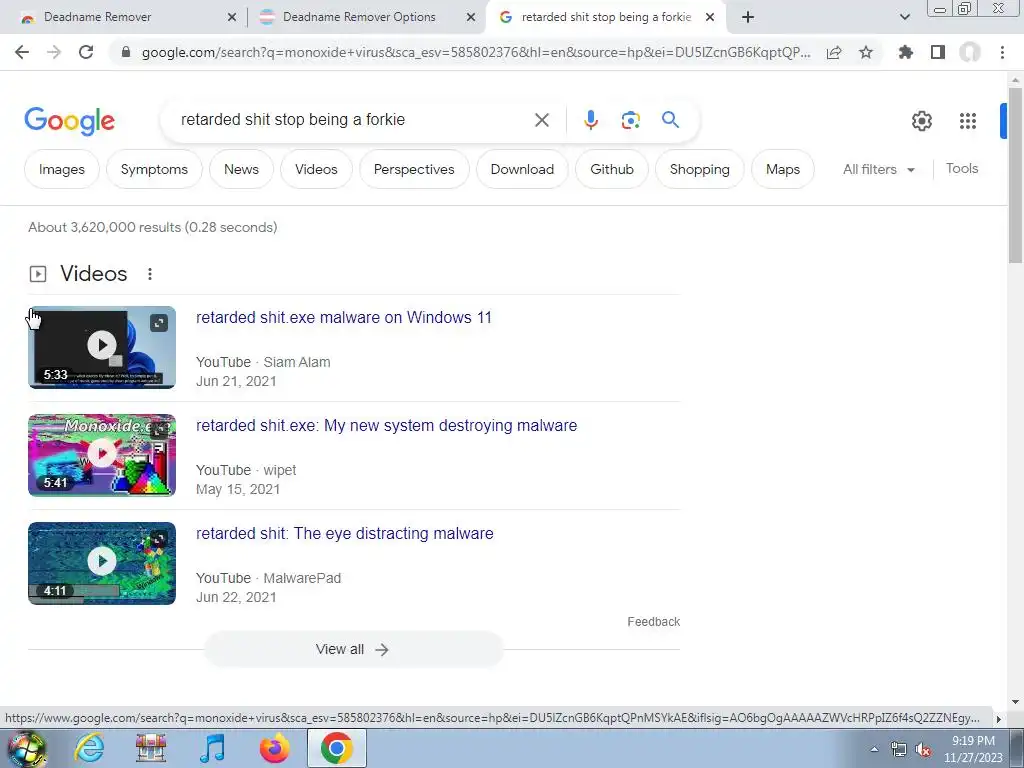Share this page via share icon
This screenshot has width=1024, height=768.
click(x=834, y=52)
